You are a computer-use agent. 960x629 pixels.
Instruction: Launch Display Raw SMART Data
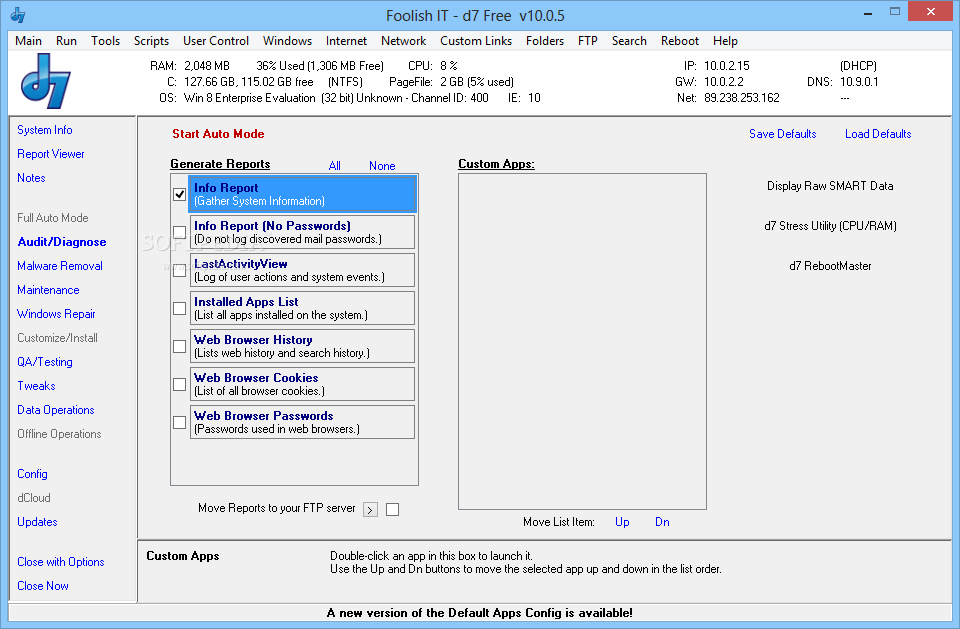coord(830,186)
